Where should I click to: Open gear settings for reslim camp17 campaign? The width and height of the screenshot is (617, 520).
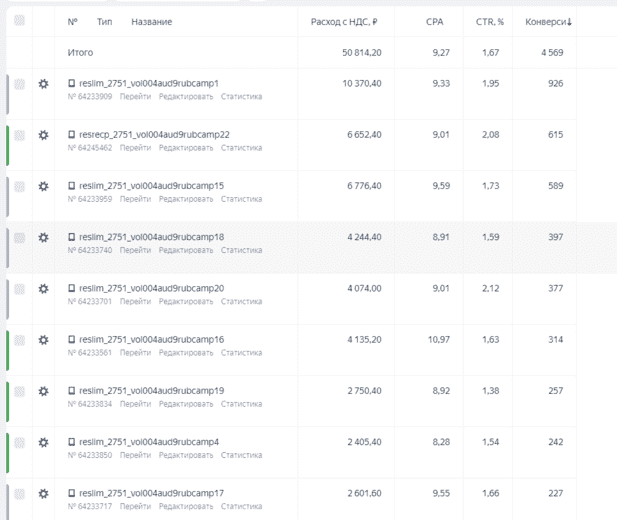[x=43, y=493]
